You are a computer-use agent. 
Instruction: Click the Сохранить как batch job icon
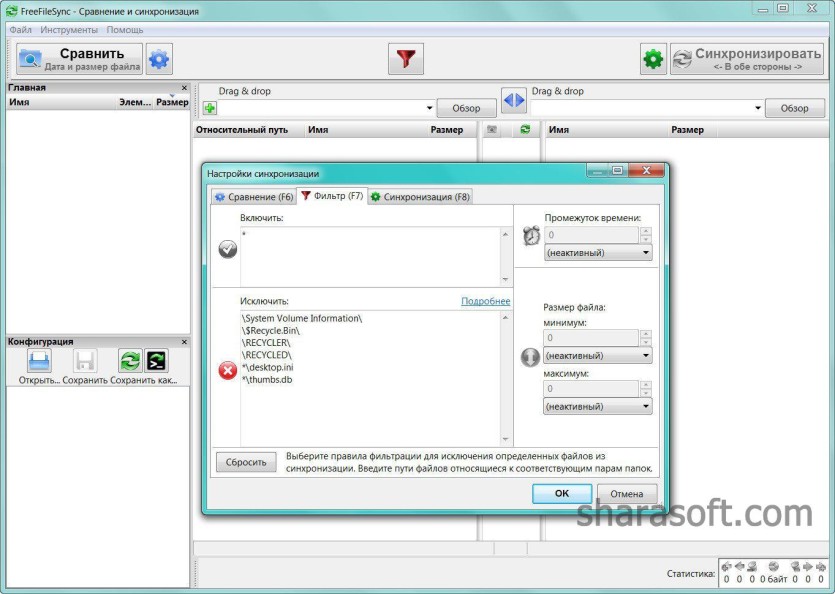157,361
